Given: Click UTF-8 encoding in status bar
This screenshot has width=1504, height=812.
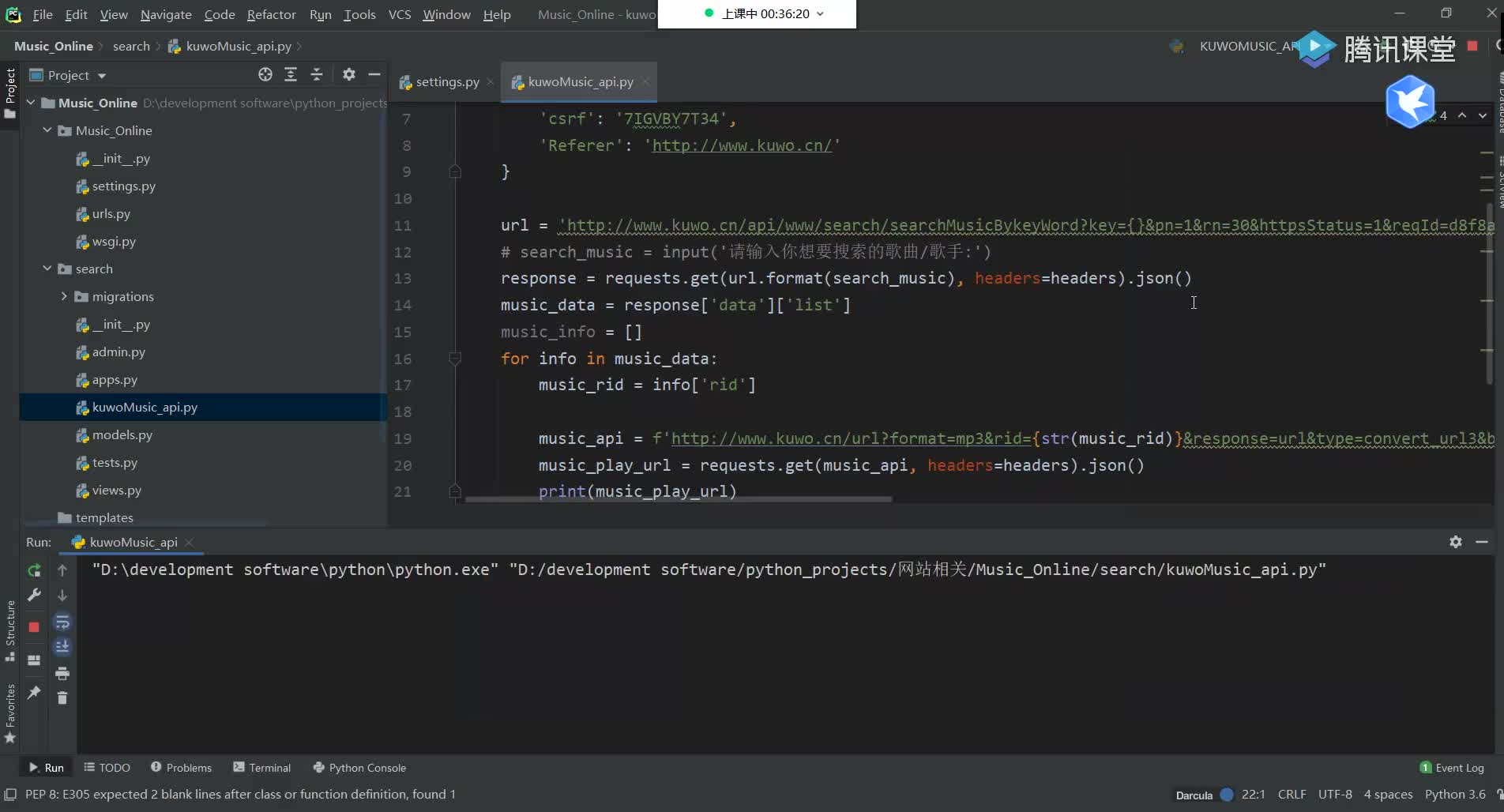Looking at the screenshot, I should click(1335, 795).
